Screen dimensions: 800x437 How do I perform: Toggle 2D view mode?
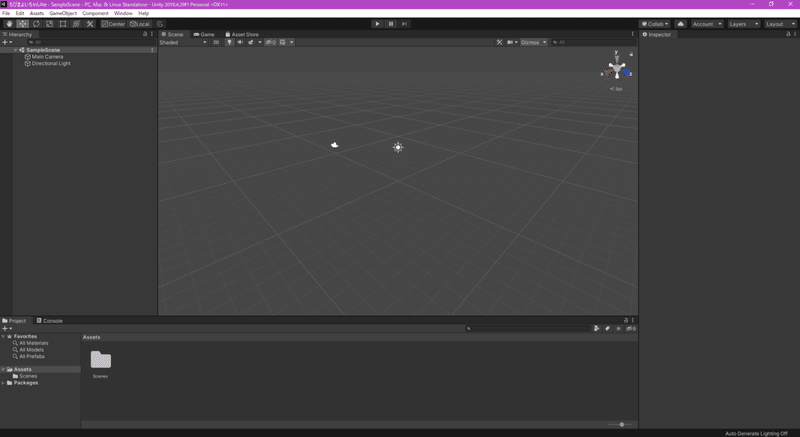[216, 42]
